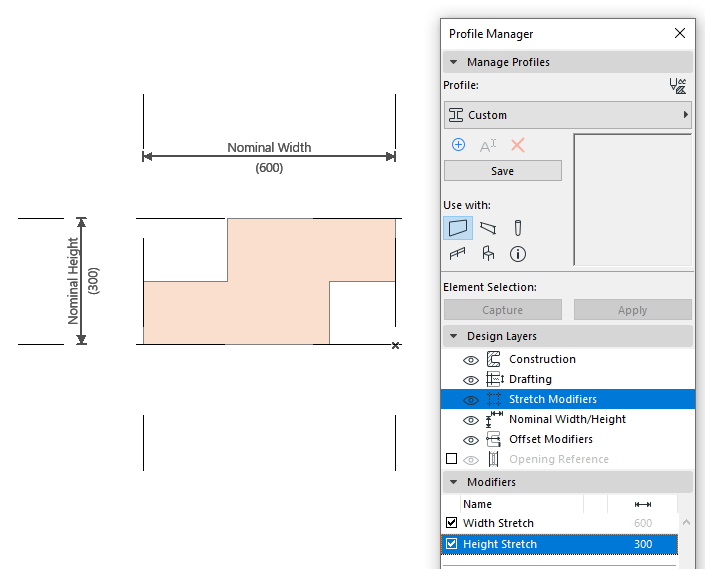Uncheck the Height Stretch checkbox
The height and width of the screenshot is (569, 705).
click(451, 544)
